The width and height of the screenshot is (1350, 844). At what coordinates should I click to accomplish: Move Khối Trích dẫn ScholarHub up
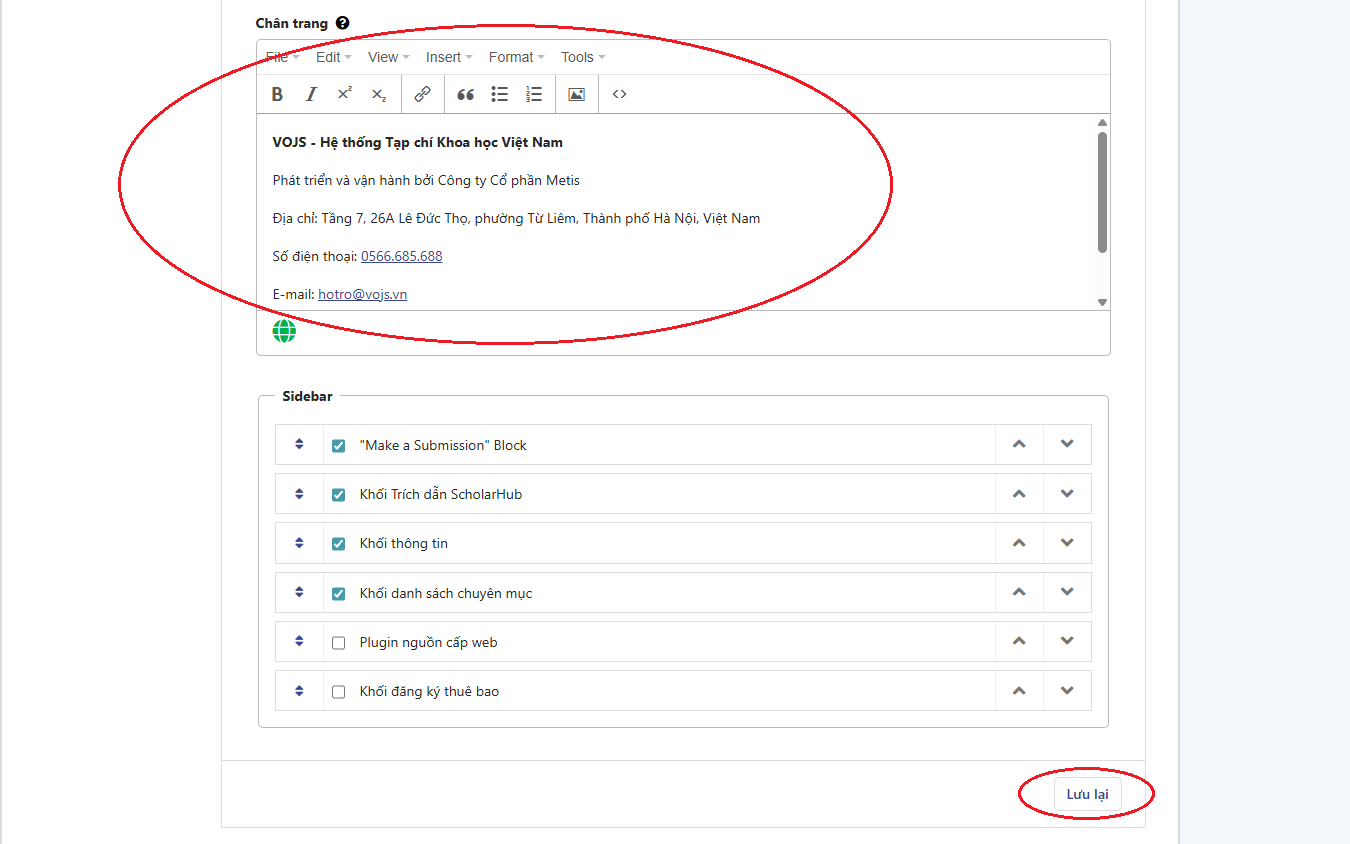[1019, 494]
